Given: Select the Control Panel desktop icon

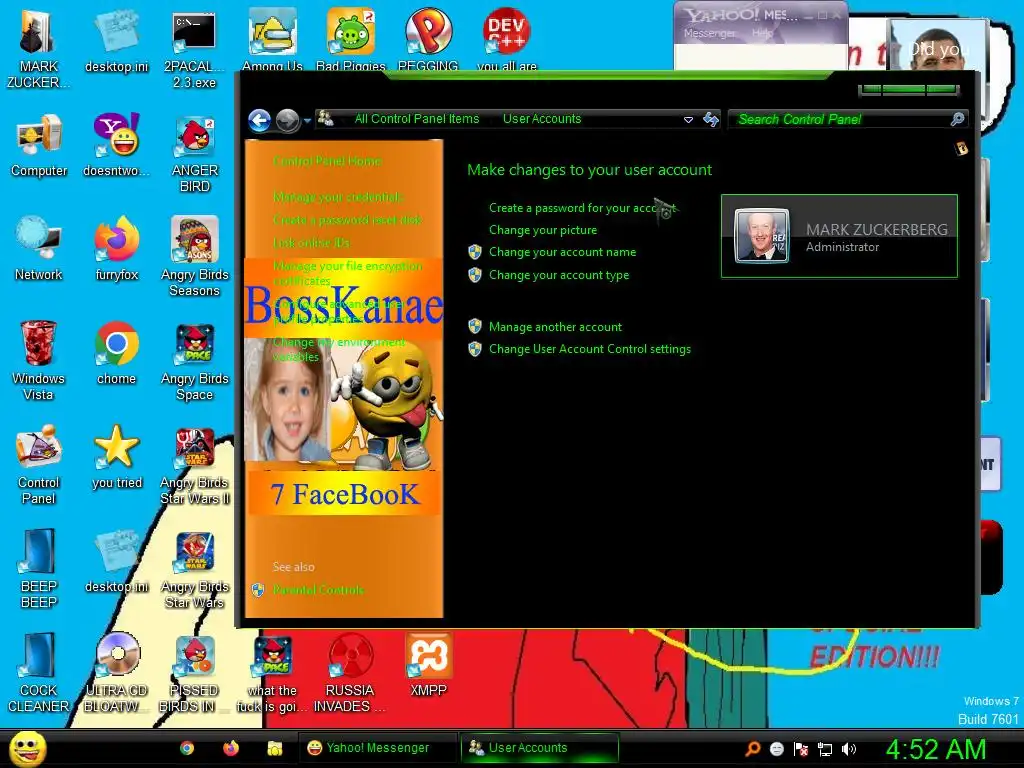Looking at the screenshot, I should click(39, 464).
